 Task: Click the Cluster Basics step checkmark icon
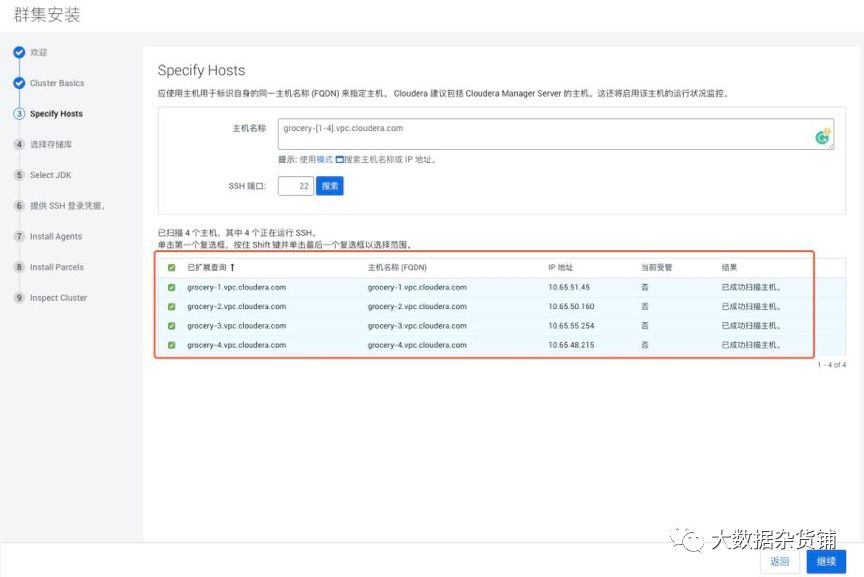(x=19, y=83)
